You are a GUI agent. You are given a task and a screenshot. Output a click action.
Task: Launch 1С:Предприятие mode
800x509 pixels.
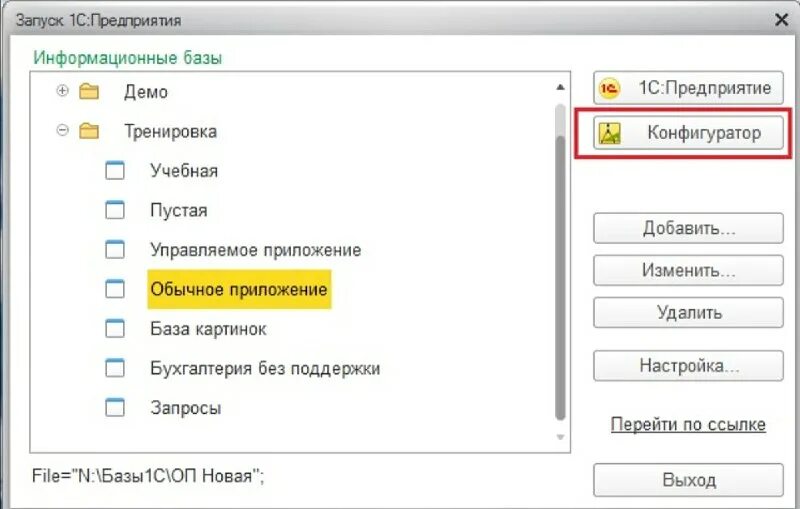pos(688,88)
